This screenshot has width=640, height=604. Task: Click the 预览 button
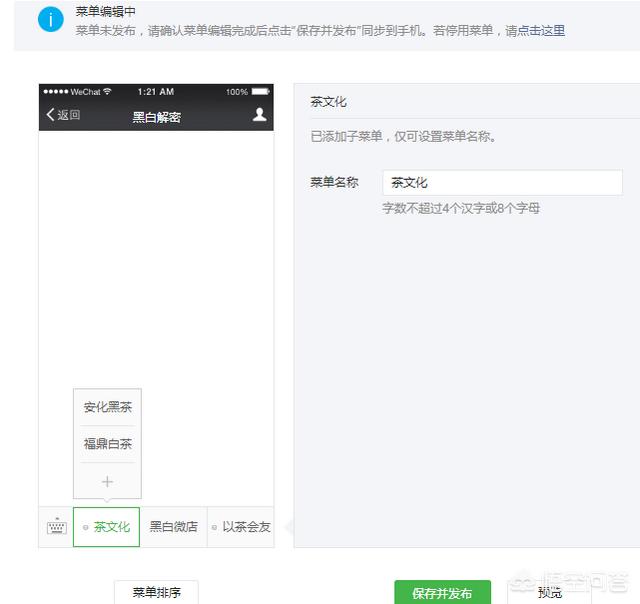point(549,592)
